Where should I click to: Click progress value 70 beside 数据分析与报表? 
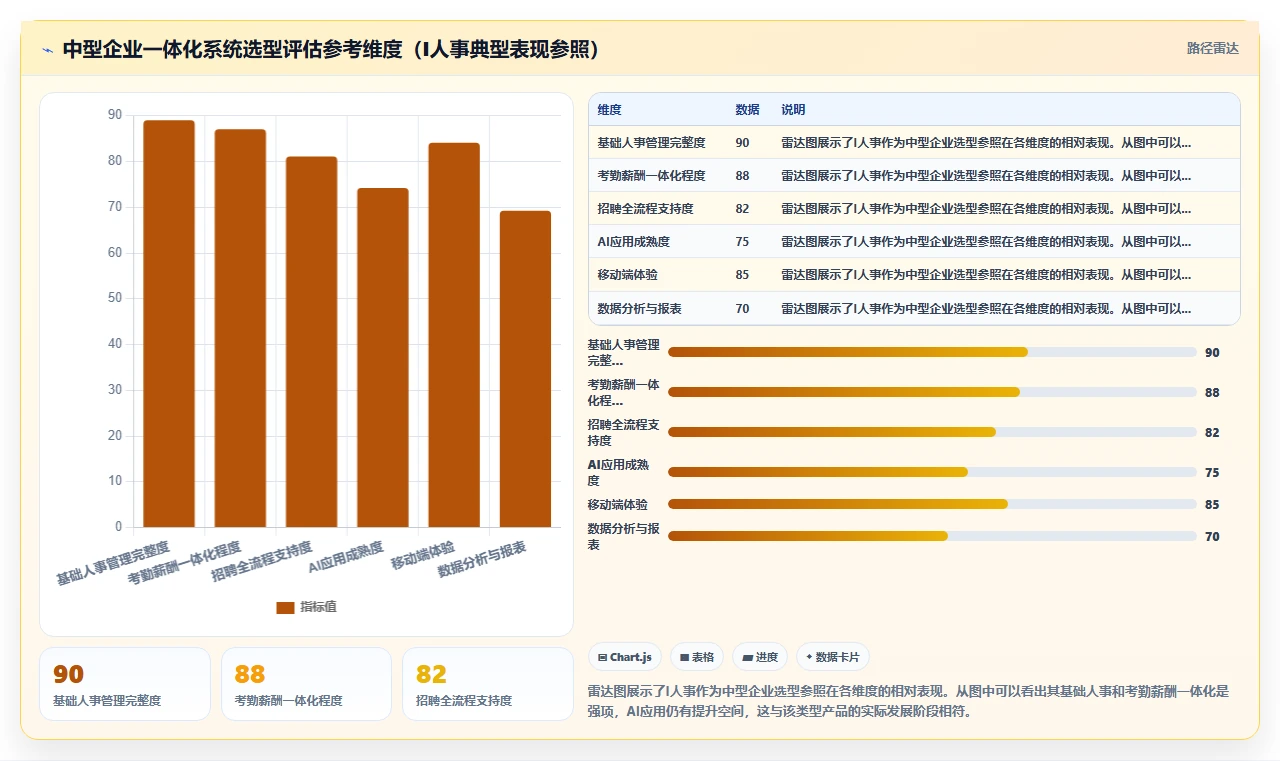coord(1212,537)
